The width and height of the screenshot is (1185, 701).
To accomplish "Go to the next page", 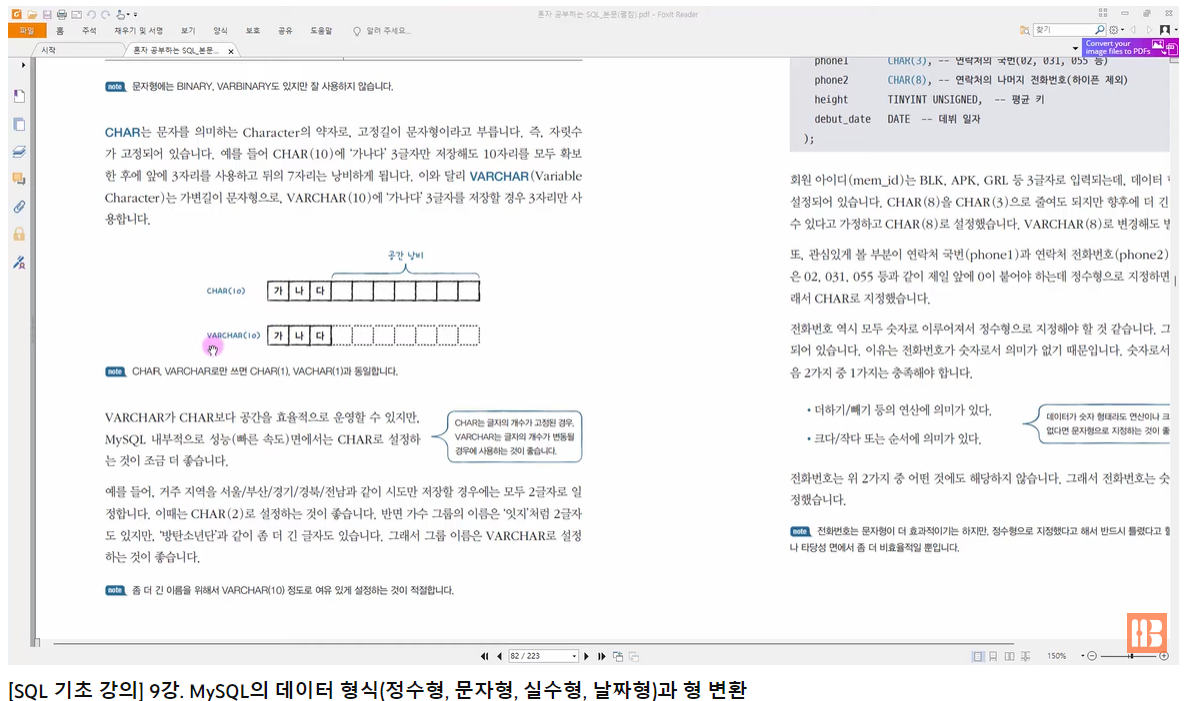I will 586,656.
